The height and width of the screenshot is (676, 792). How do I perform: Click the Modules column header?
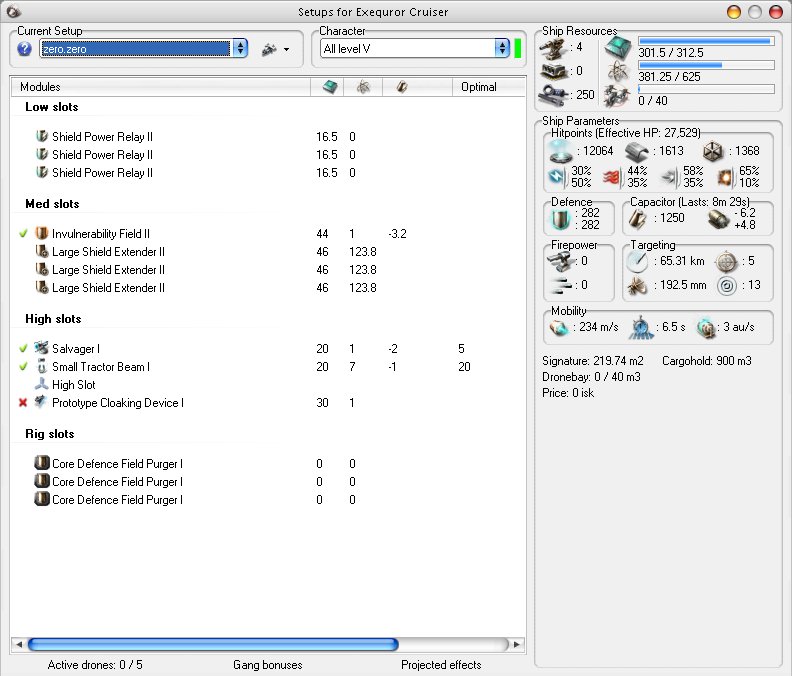[161, 87]
